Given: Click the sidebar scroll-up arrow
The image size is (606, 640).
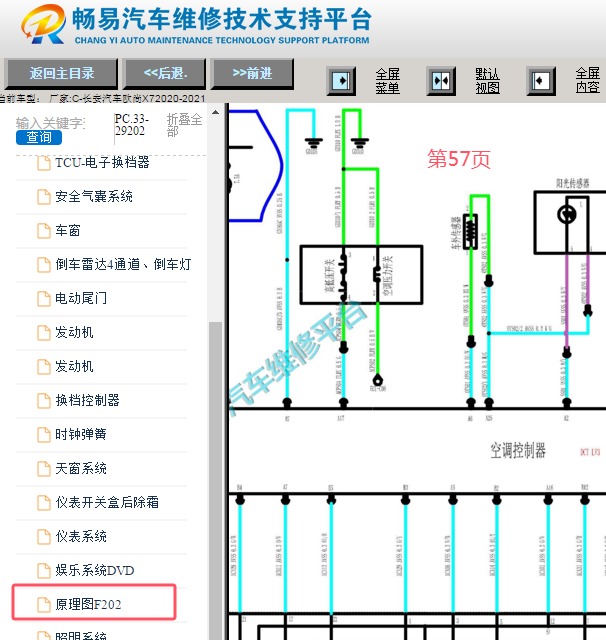Looking at the screenshot, I should (x=215, y=112).
